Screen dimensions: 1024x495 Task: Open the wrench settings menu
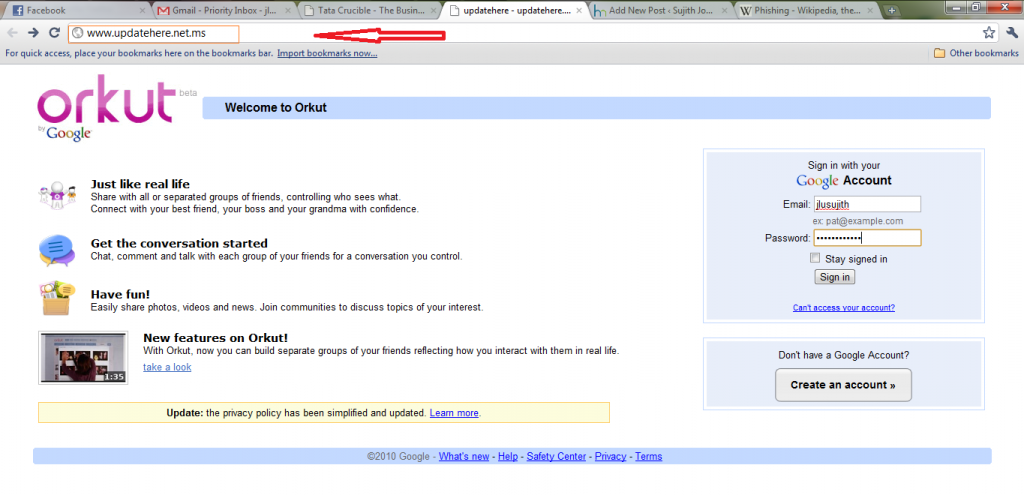click(1012, 33)
